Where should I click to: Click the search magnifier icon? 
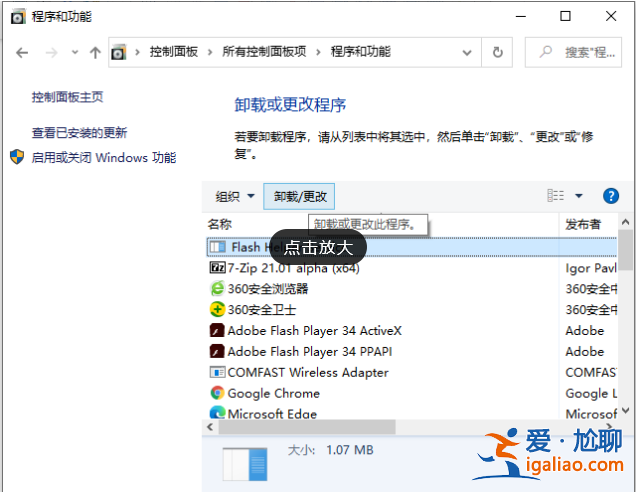click(x=546, y=52)
